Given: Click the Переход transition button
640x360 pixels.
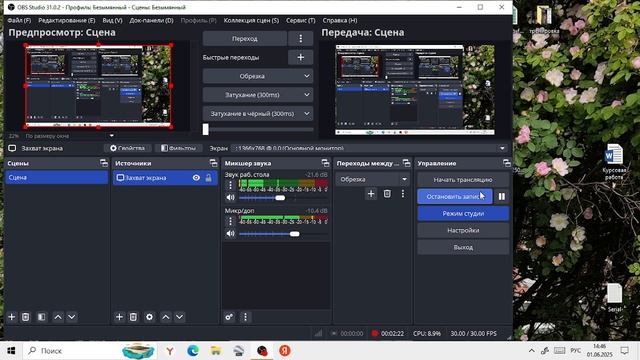Looking at the screenshot, I should [245, 39].
